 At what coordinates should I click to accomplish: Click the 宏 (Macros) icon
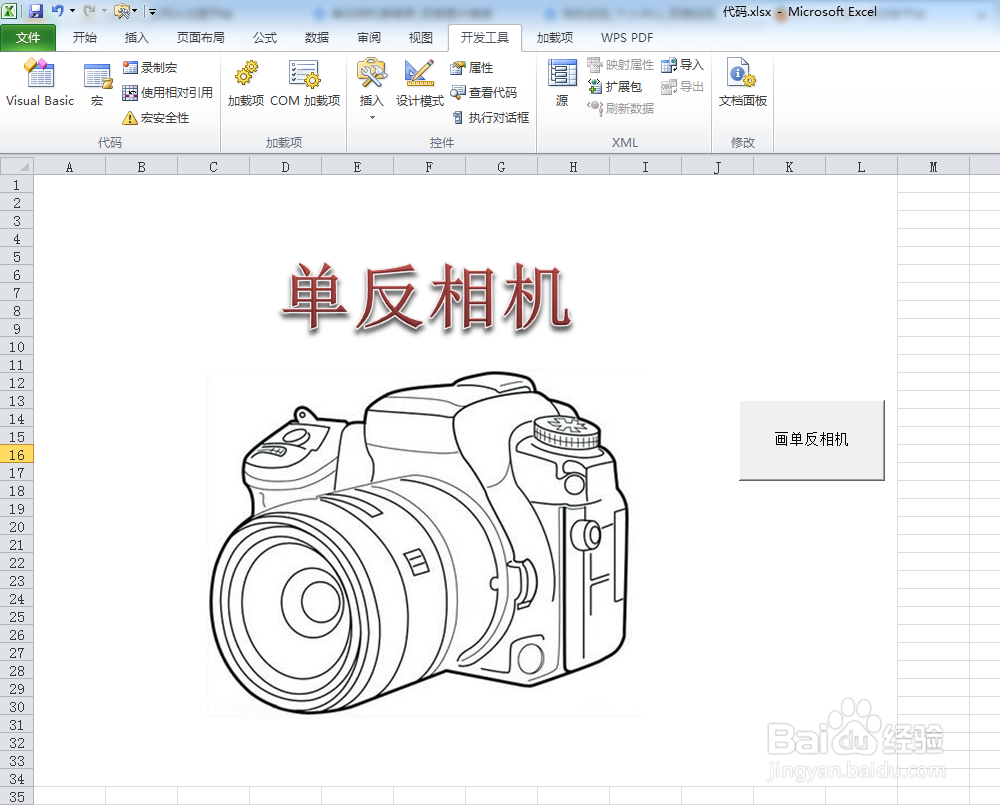tap(96, 86)
